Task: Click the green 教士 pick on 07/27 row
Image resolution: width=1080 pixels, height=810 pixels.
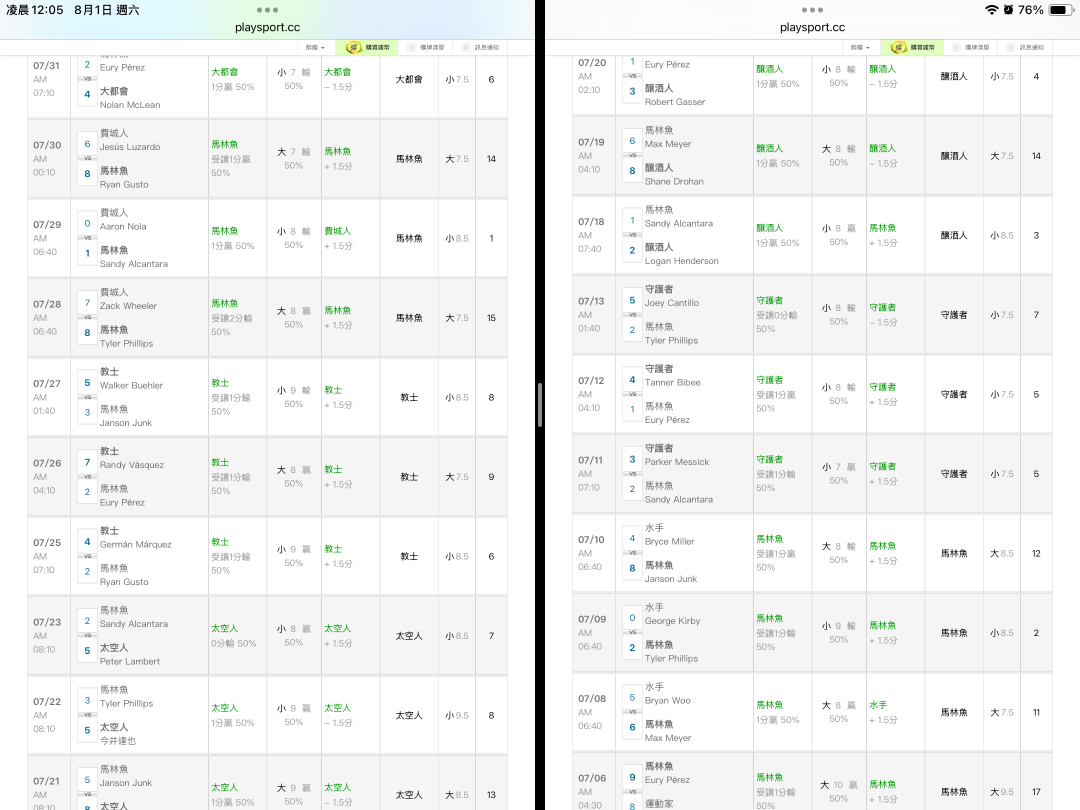Action: point(220,383)
